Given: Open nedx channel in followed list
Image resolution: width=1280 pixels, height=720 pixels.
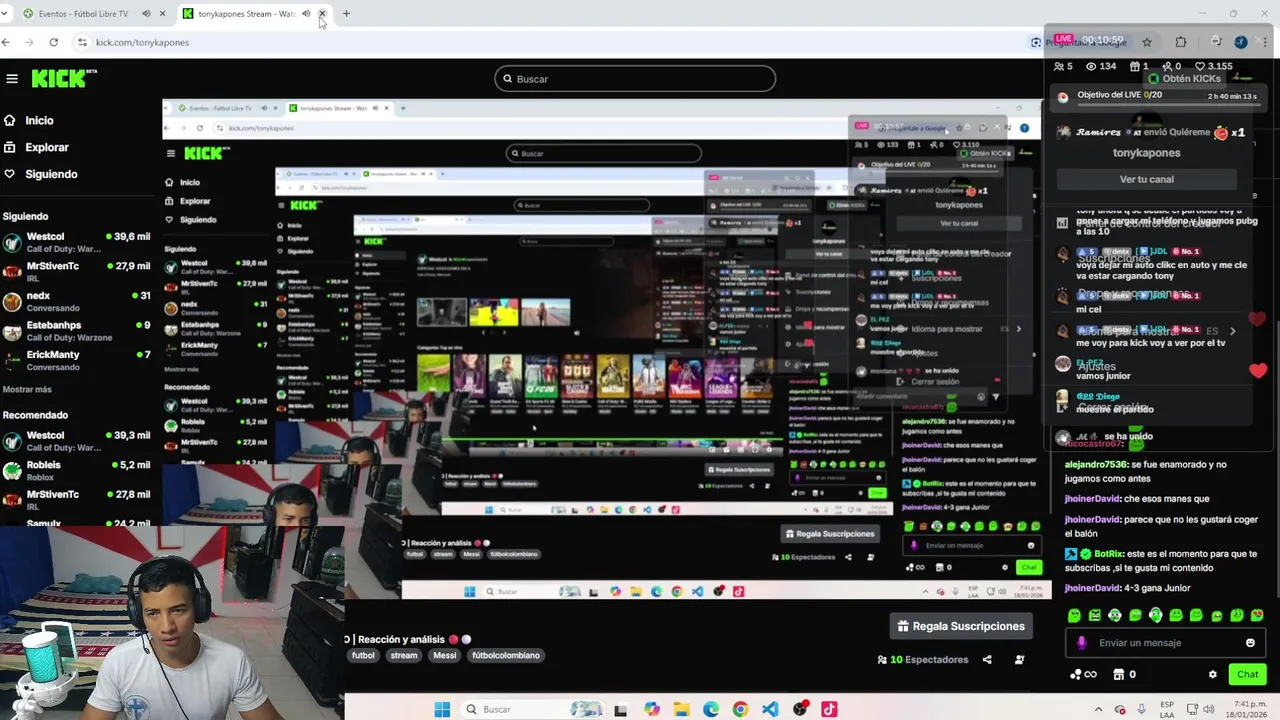Looking at the screenshot, I should [76, 301].
